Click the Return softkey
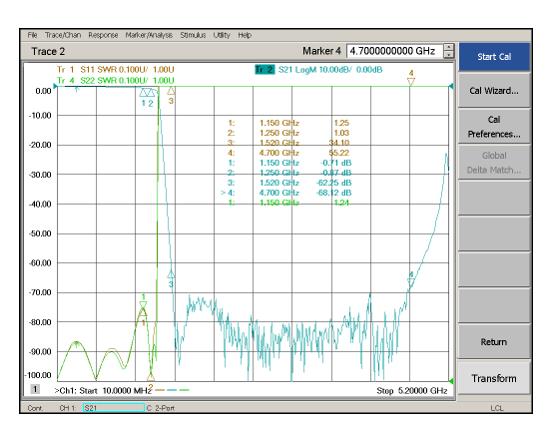This screenshot has width=553, height=429. tap(494, 342)
